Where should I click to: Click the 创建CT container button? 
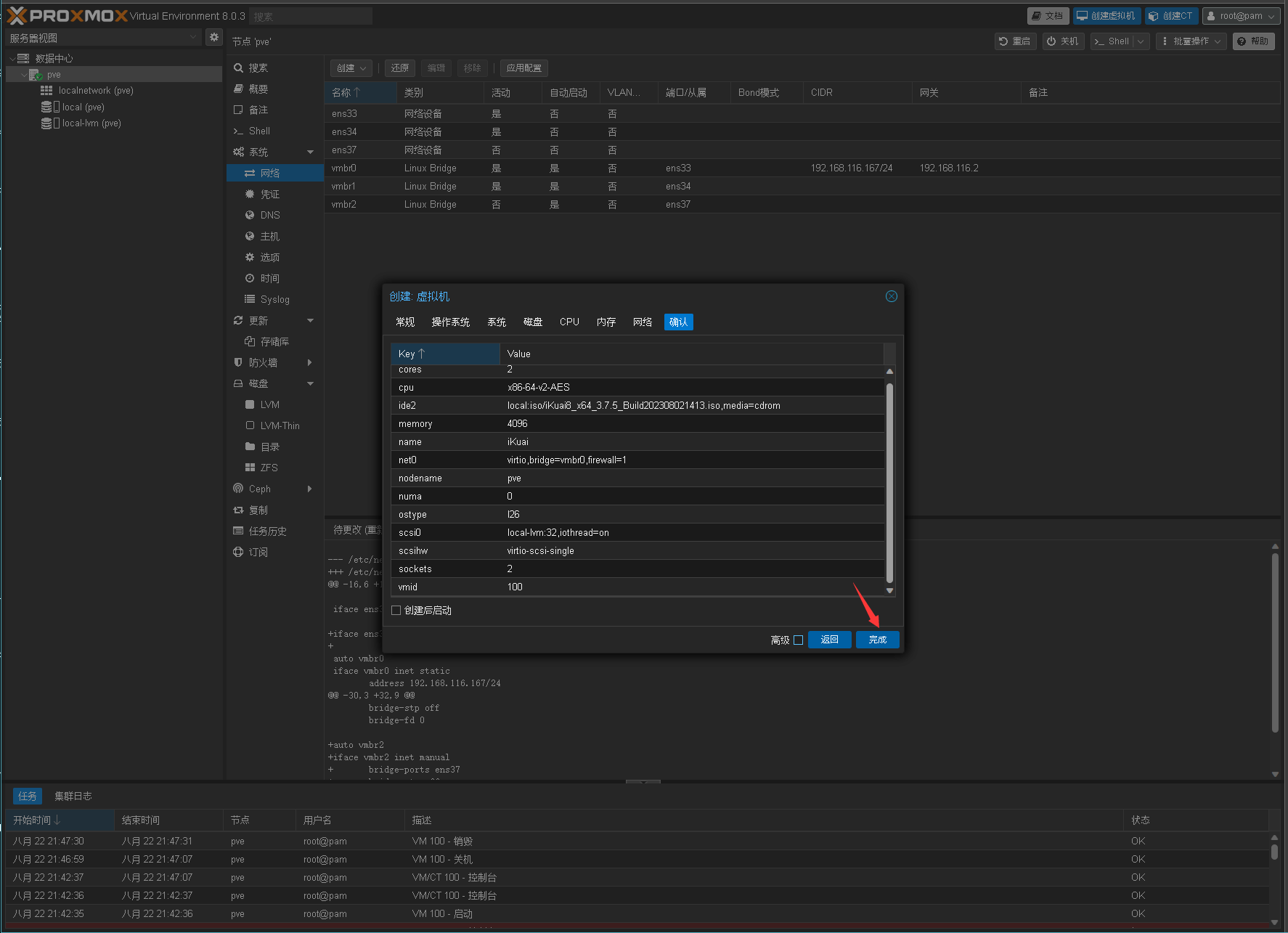click(1170, 16)
